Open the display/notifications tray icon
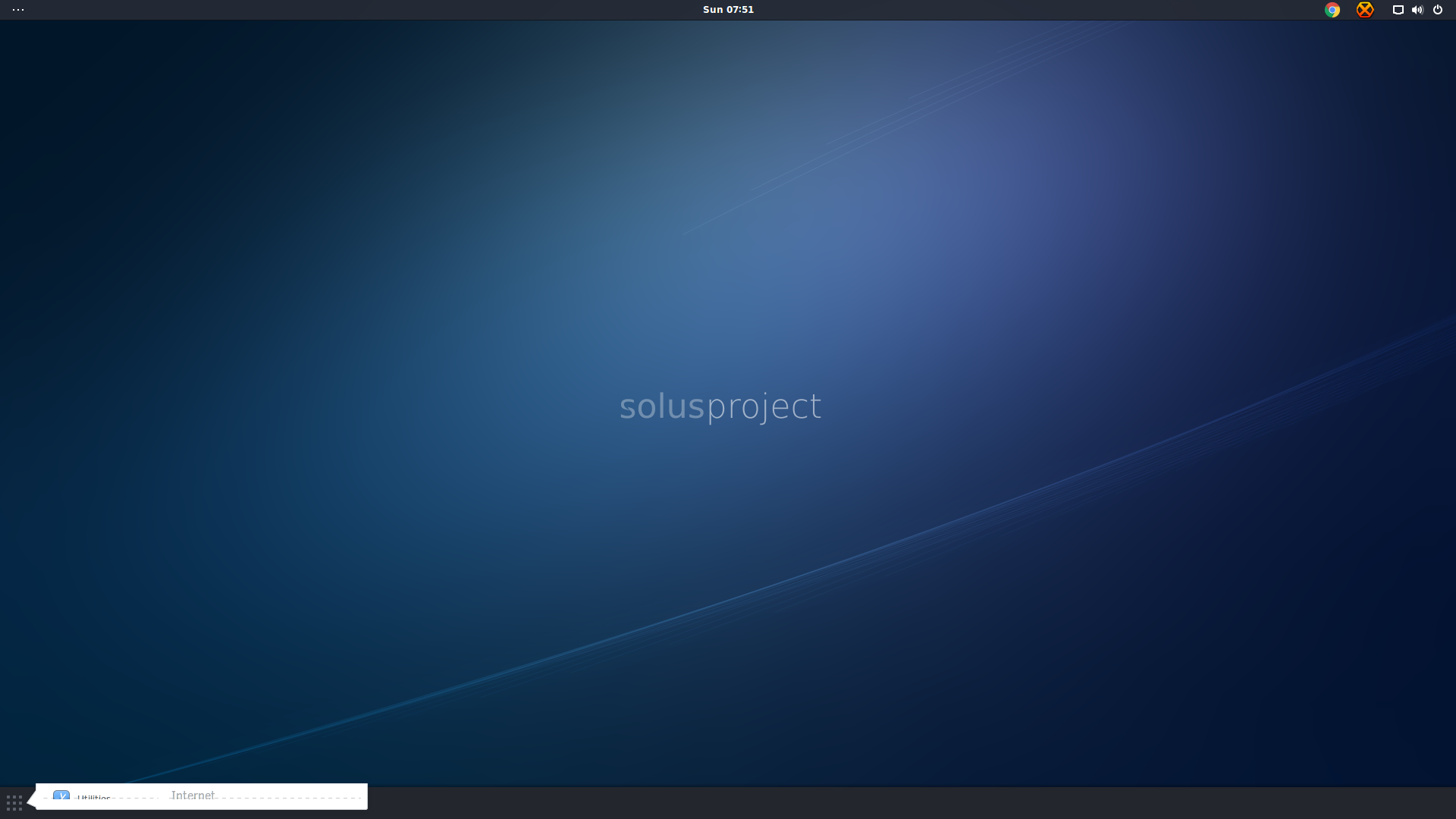The image size is (1456, 819). [1398, 10]
